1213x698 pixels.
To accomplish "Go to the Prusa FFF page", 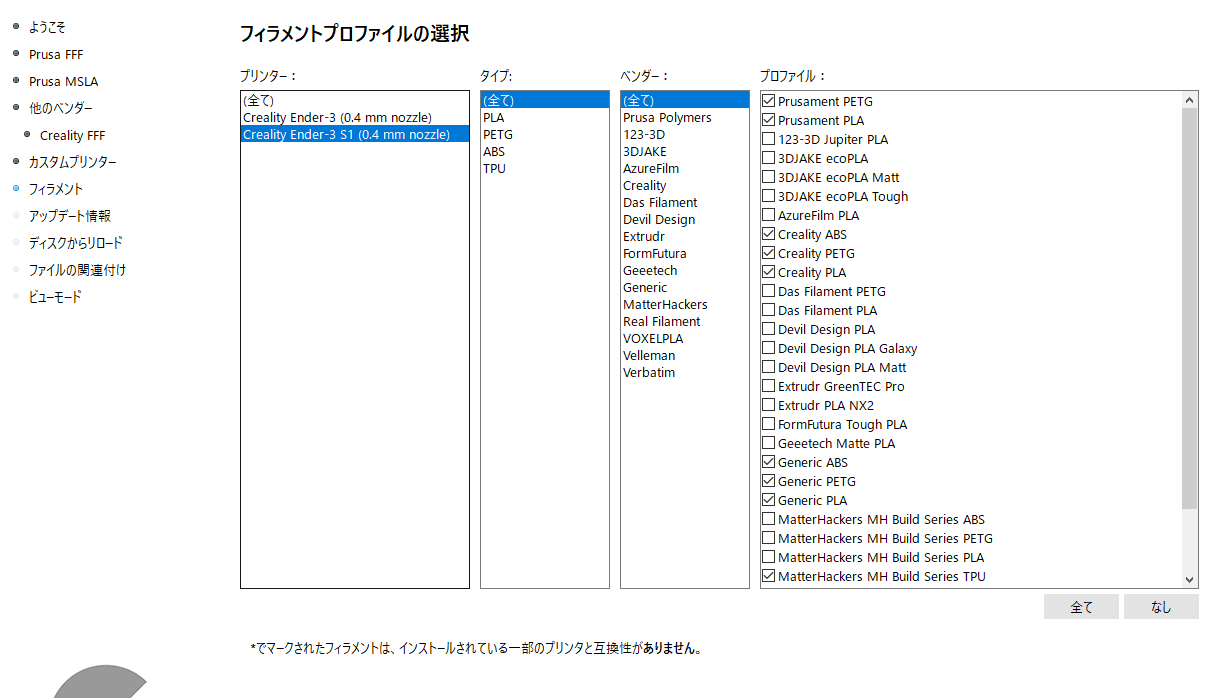I will coord(56,54).
